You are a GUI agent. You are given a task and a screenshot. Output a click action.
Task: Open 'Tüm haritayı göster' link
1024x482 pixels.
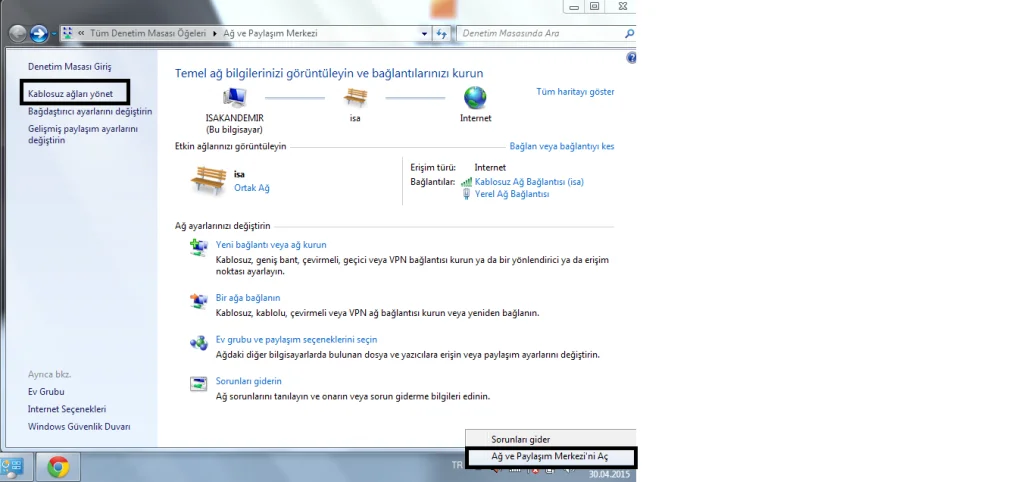pyautogui.click(x=575, y=92)
